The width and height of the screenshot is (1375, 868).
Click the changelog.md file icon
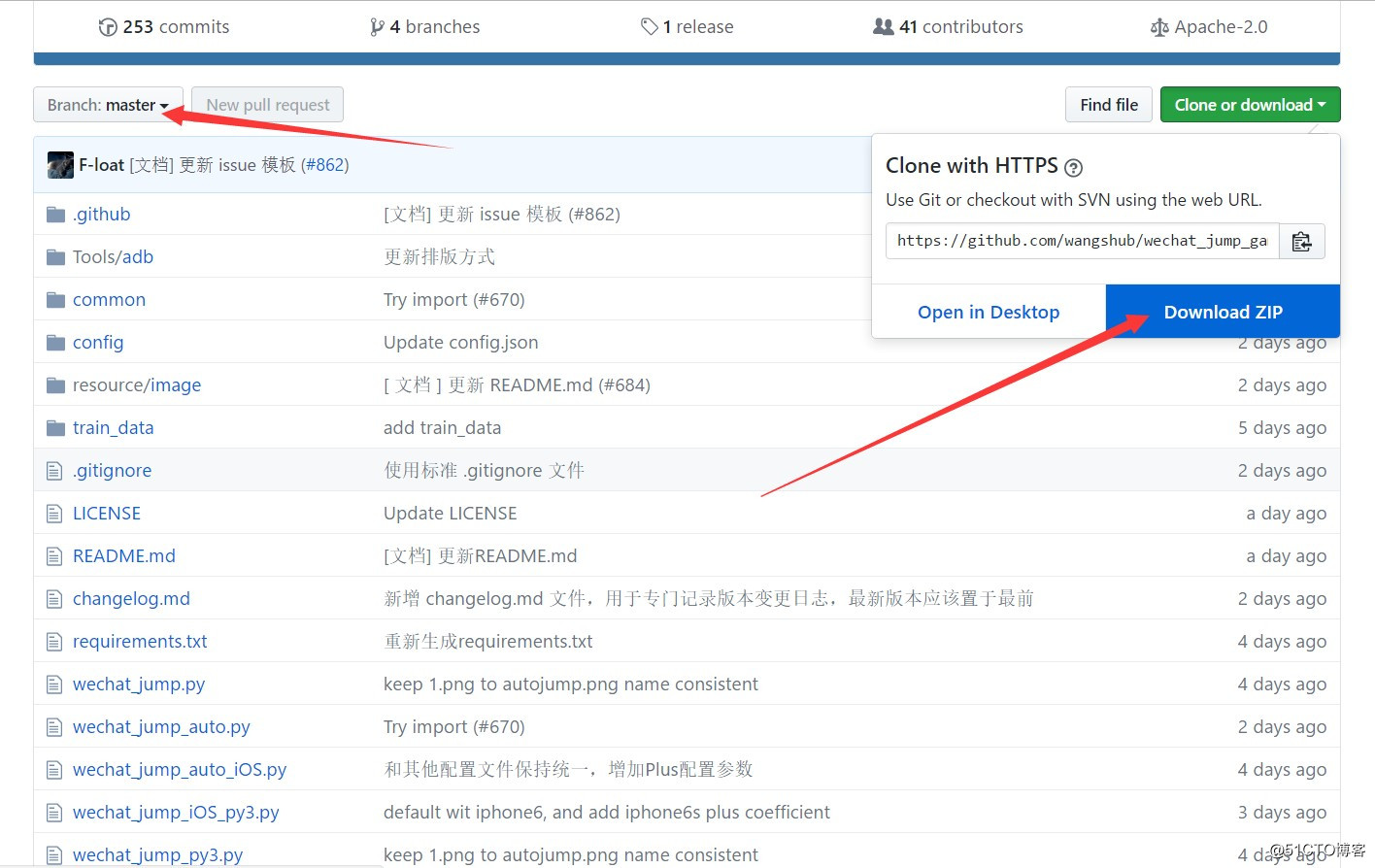click(x=54, y=599)
